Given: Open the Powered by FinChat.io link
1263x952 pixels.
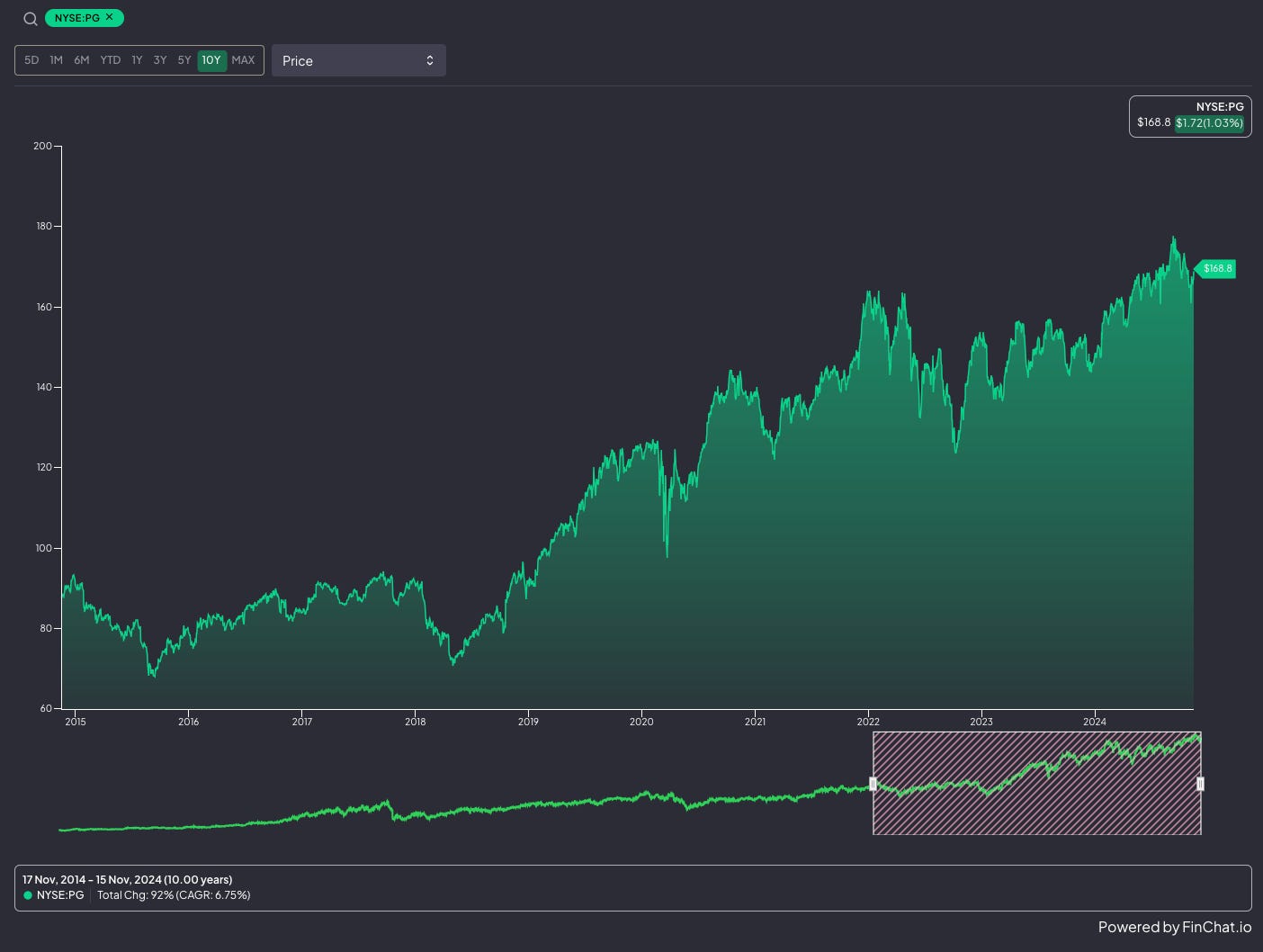Looking at the screenshot, I should click(1174, 927).
